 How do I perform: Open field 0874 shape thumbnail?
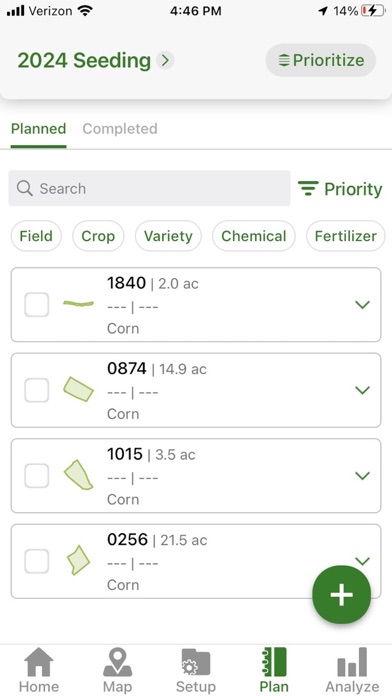(x=78, y=390)
